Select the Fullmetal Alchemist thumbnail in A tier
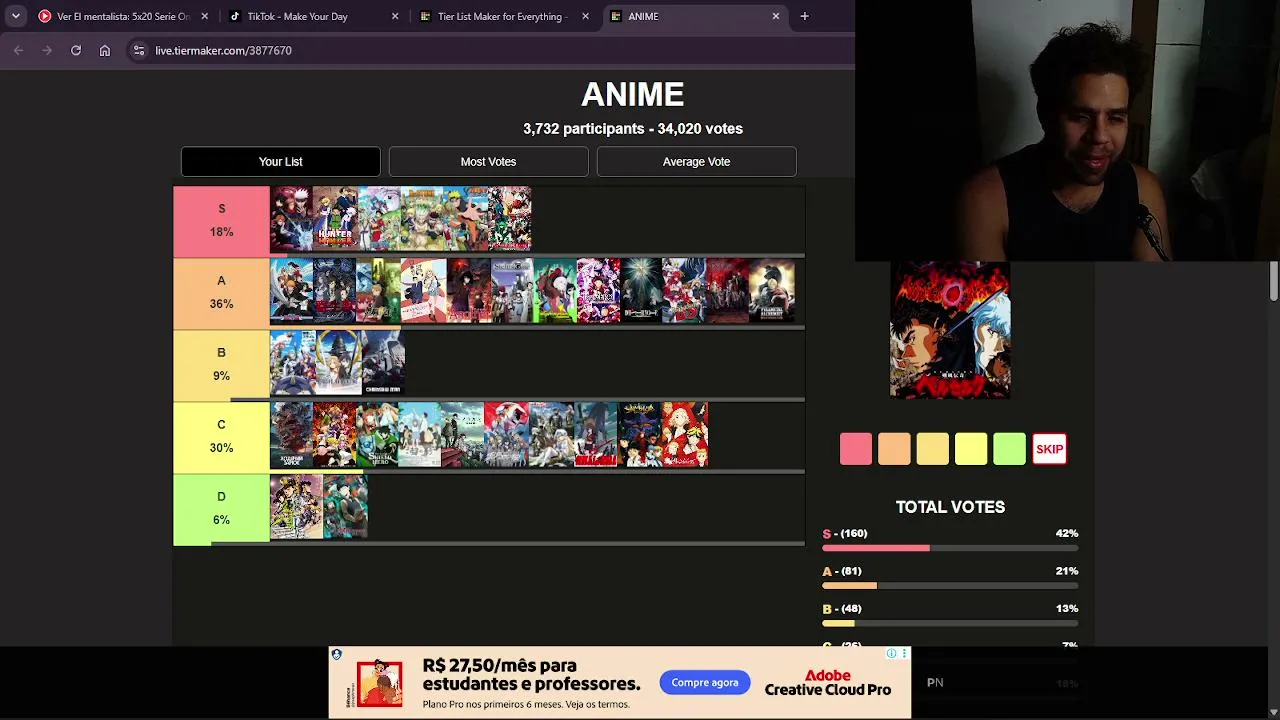The image size is (1280, 720). (772, 290)
